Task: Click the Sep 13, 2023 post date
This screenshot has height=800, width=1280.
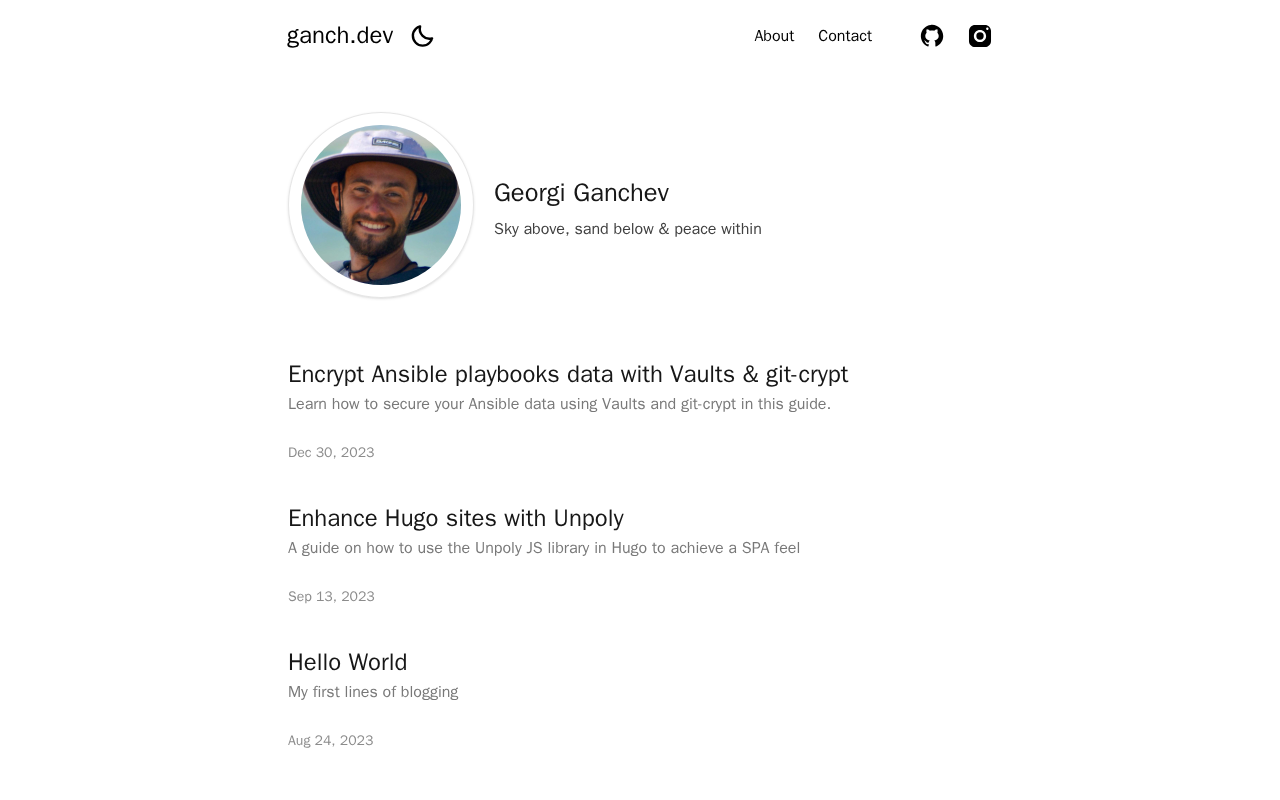Action: [331, 597]
